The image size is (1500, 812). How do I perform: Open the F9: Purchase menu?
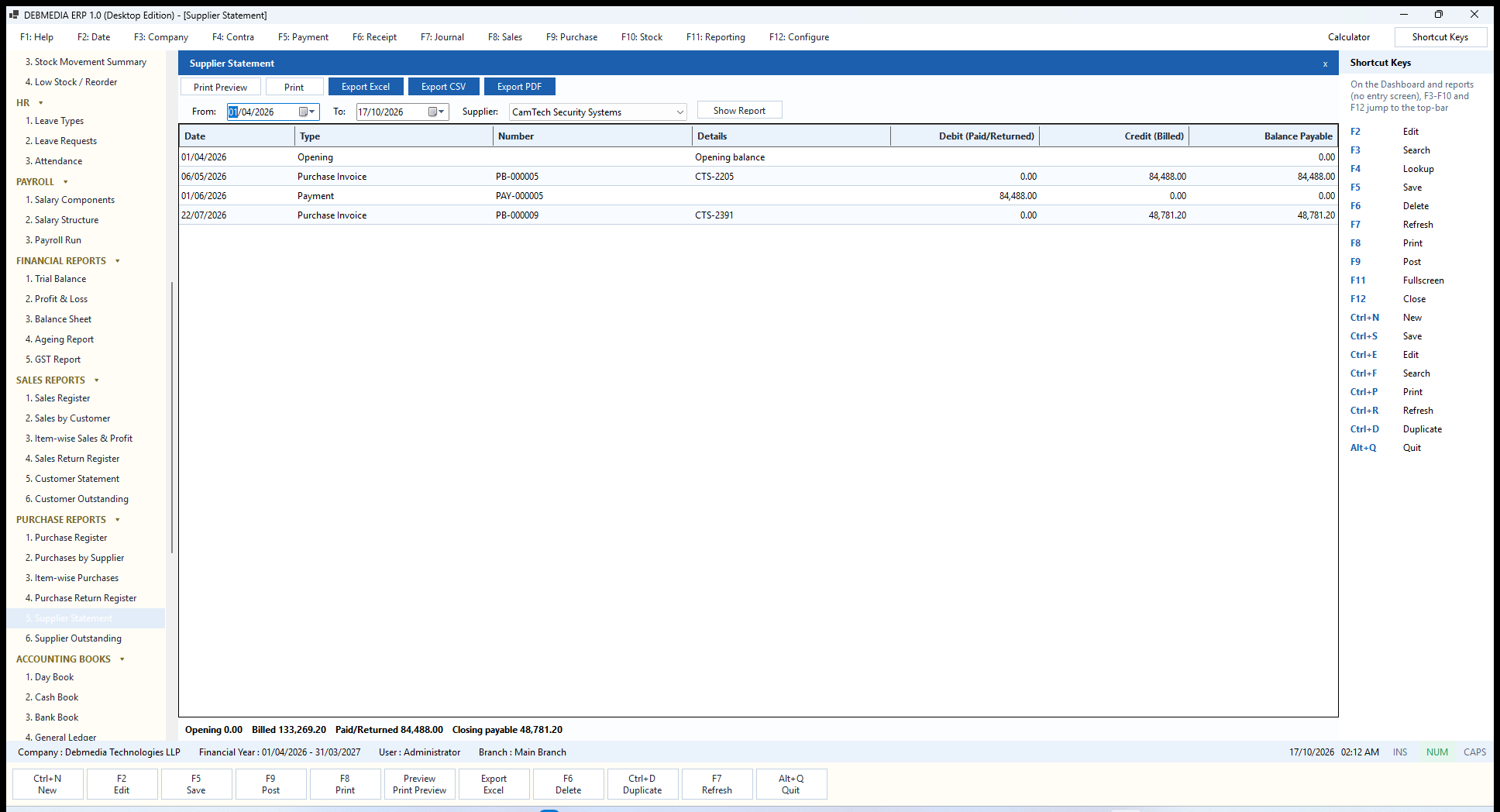572,37
